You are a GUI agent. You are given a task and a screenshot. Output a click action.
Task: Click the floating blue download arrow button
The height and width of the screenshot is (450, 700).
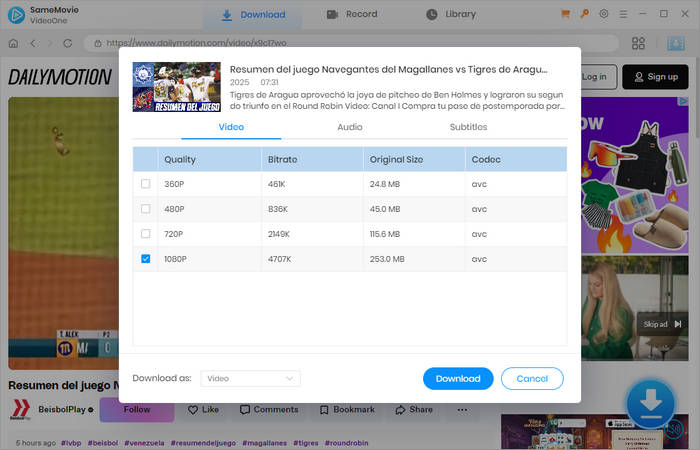[x=651, y=404]
